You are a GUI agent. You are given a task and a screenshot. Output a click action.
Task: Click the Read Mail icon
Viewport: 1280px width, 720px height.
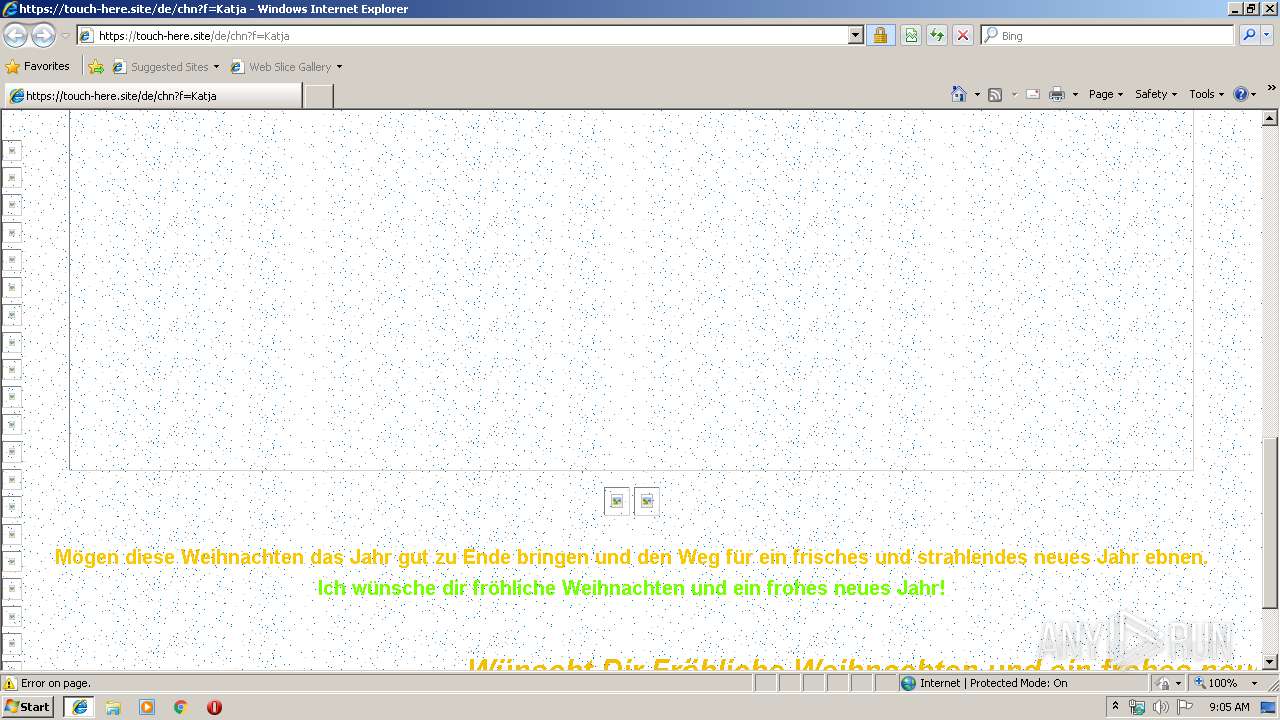pyautogui.click(x=1033, y=94)
